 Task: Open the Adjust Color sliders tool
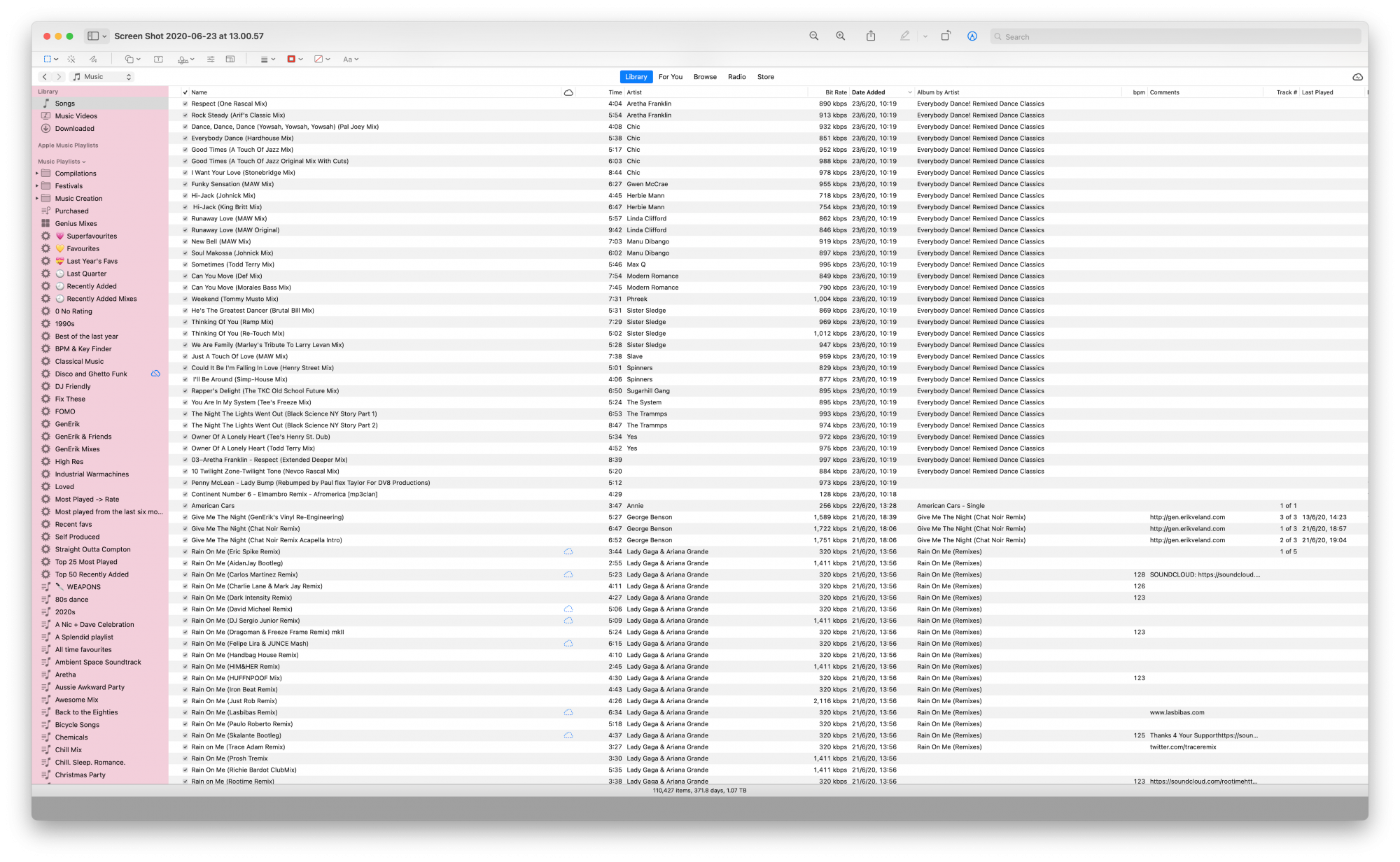point(210,59)
